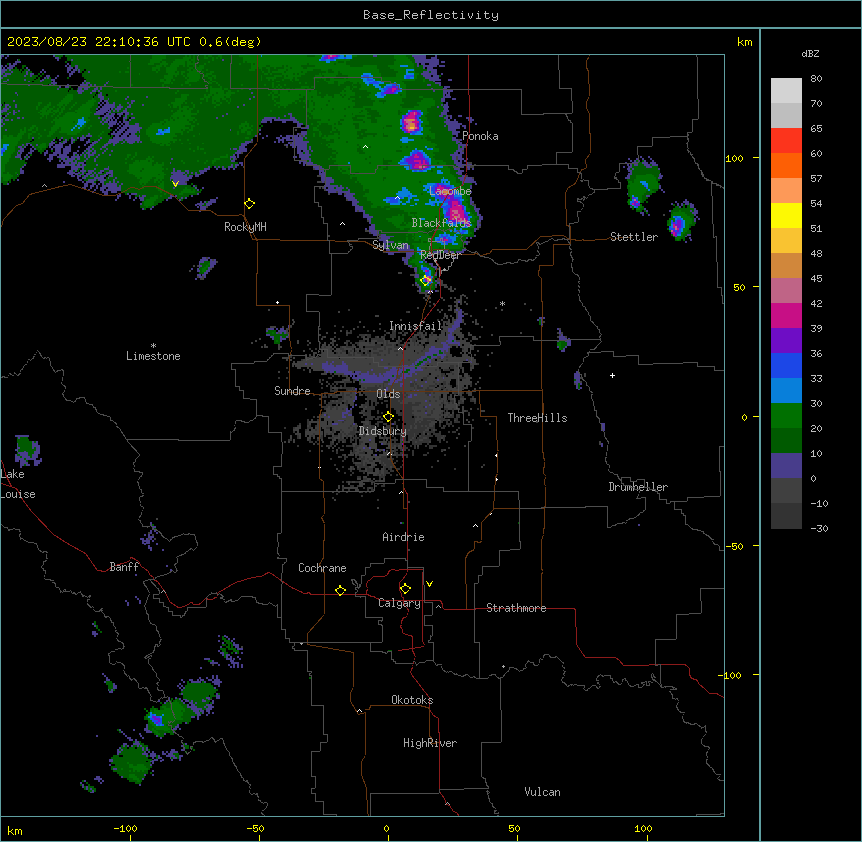The height and width of the screenshot is (842, 862).
Task: Select the dark green 20-10 dBZ swatch
Action: [x=786, y=441]
